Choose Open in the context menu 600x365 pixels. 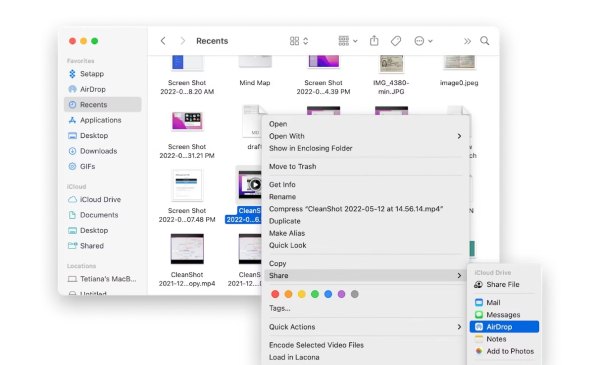(x=365, y=124)
